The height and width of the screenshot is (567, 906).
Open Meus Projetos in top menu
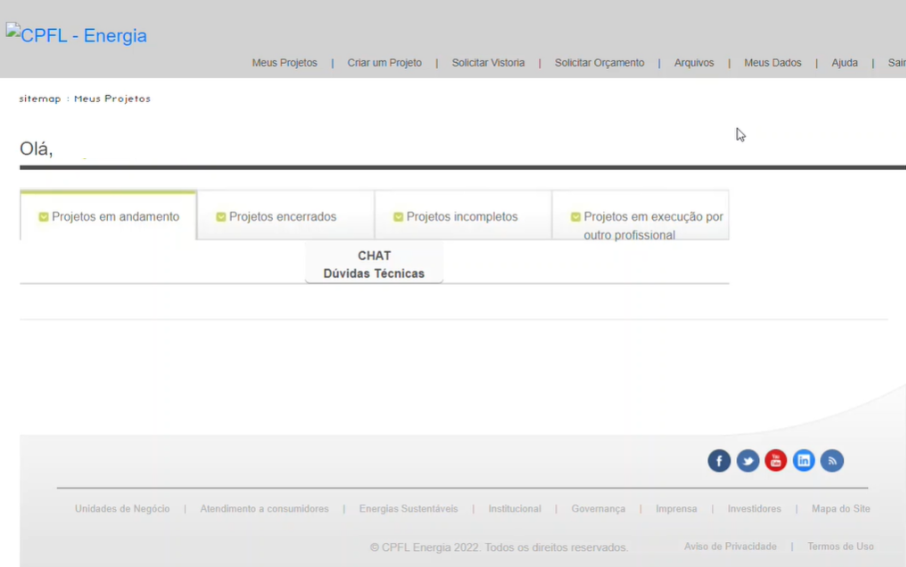click(284, 62)
